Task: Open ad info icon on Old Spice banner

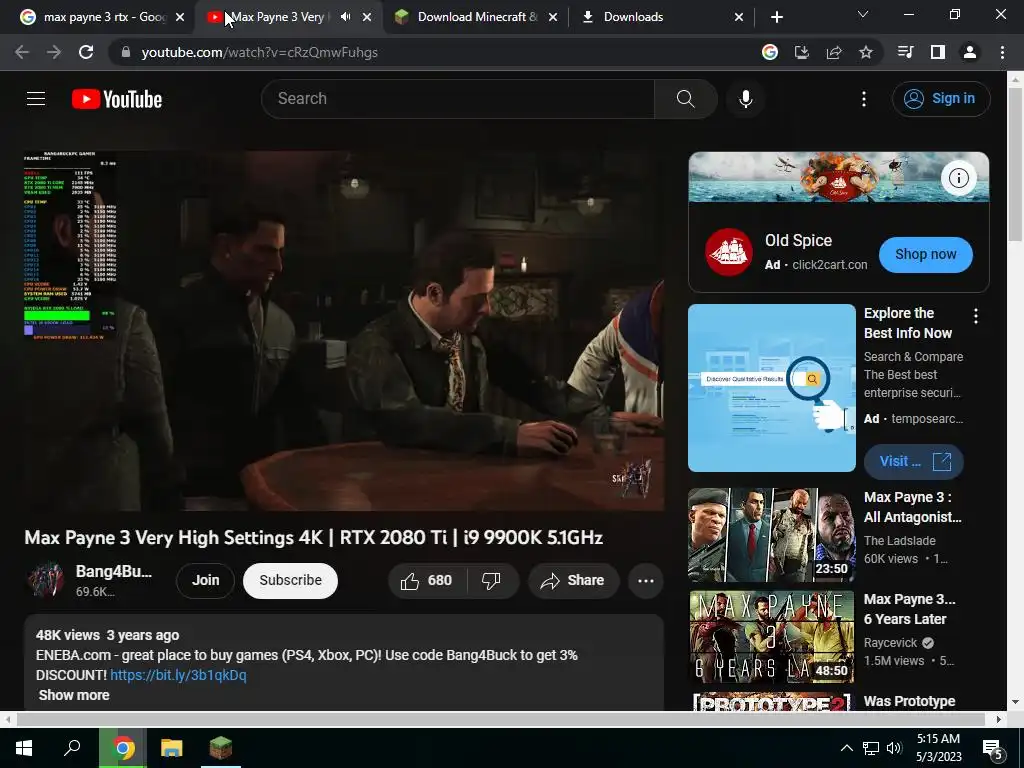Action: coord(958,178)
